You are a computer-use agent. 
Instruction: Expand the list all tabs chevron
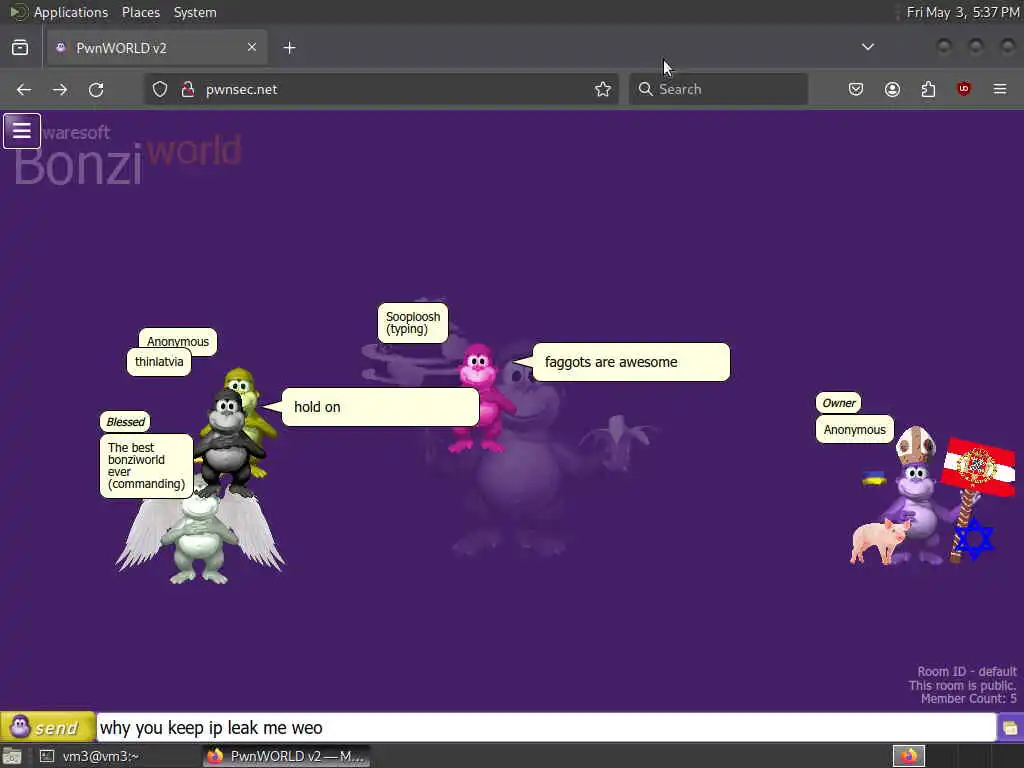868,47
